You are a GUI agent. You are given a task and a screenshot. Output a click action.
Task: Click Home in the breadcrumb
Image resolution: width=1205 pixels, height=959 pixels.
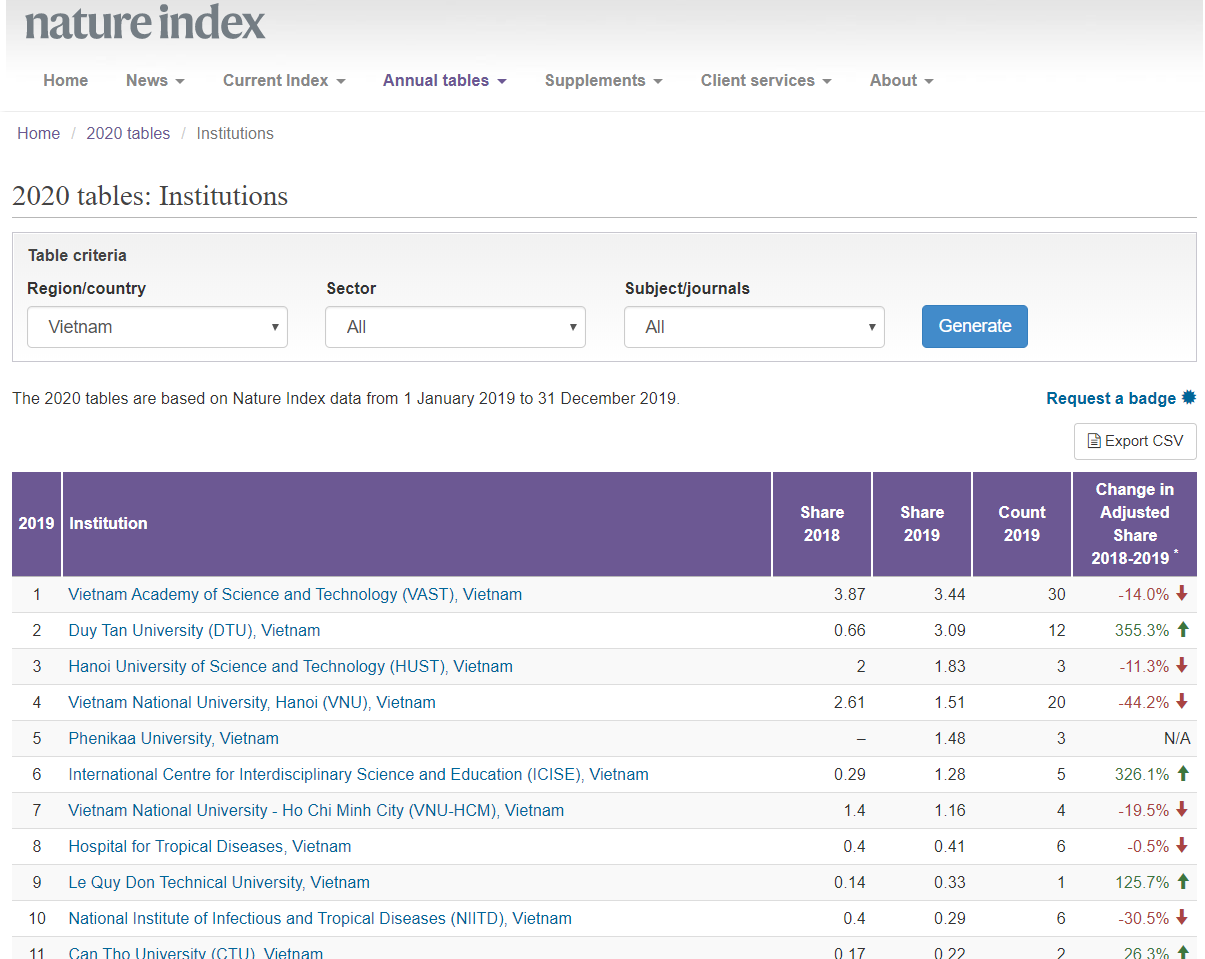(x=38, y=133)
